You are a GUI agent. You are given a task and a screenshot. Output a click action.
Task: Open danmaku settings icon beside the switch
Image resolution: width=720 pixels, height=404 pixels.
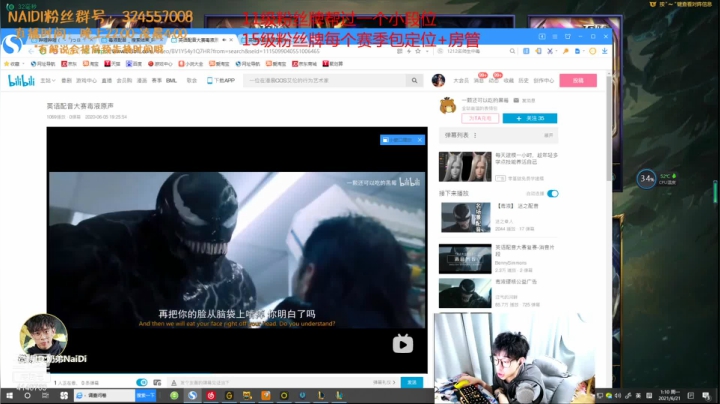157,382
